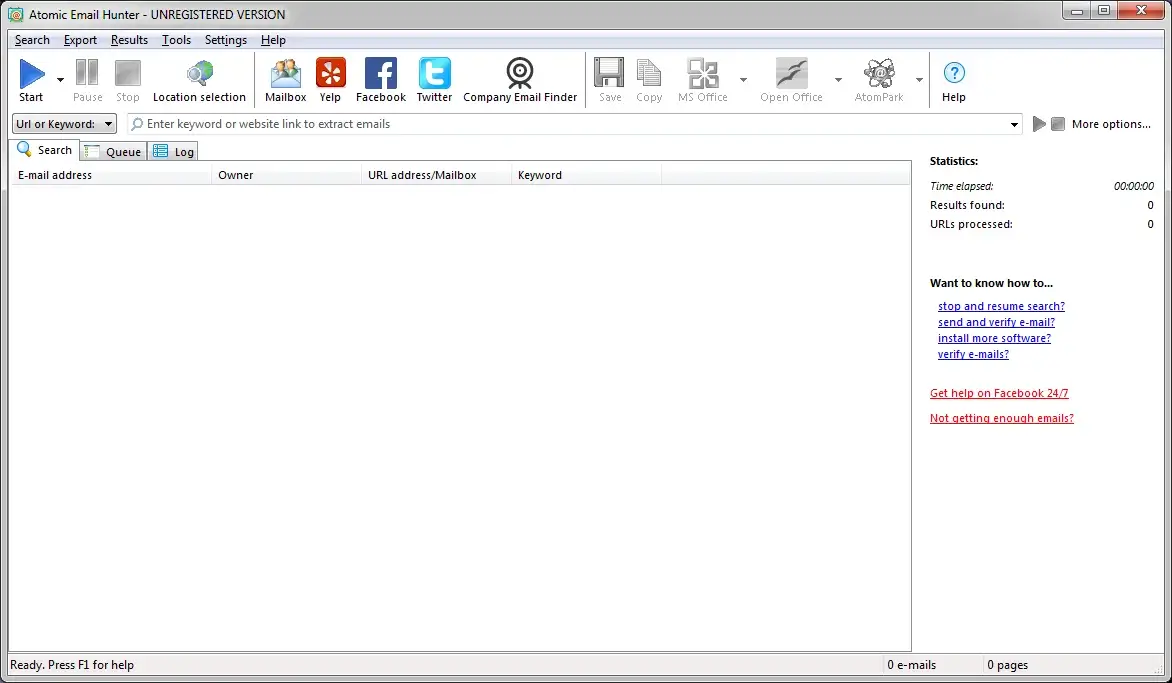The width and height of the screenshot is (1172, 683).
Task: Open the Settings menu
Action: tap(225, 40)
